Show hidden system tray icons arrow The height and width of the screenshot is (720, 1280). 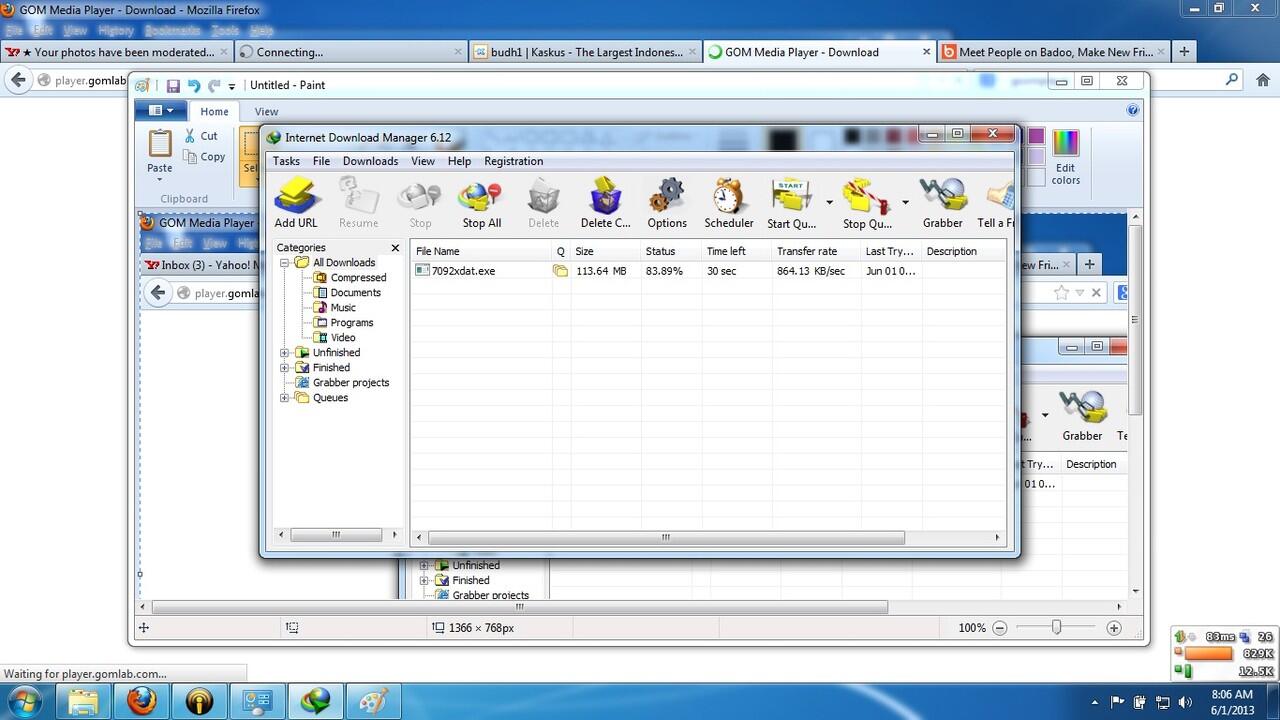tap(1095, 703)
